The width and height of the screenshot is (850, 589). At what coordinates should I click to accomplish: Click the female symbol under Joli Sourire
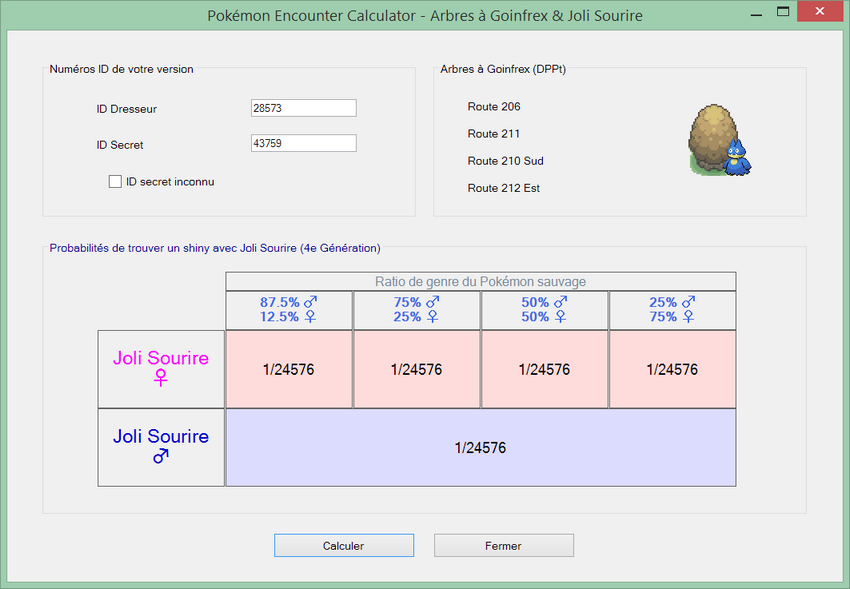(x=160, y=378)
